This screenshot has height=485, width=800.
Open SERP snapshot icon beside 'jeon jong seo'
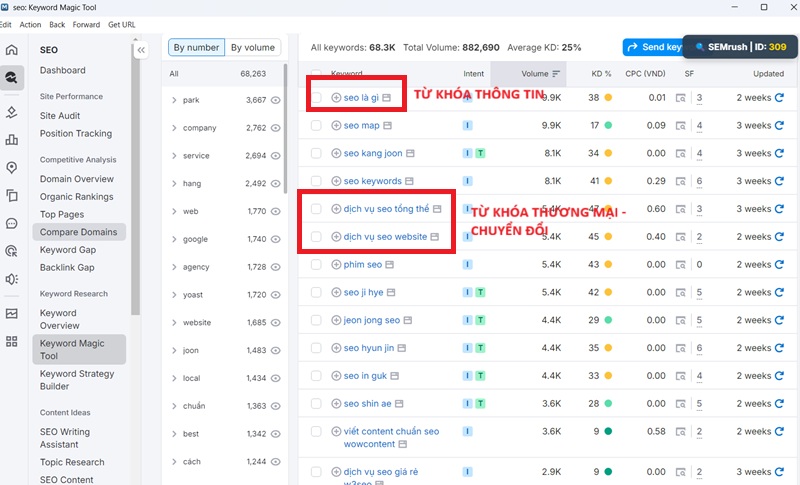pos(408,320)
